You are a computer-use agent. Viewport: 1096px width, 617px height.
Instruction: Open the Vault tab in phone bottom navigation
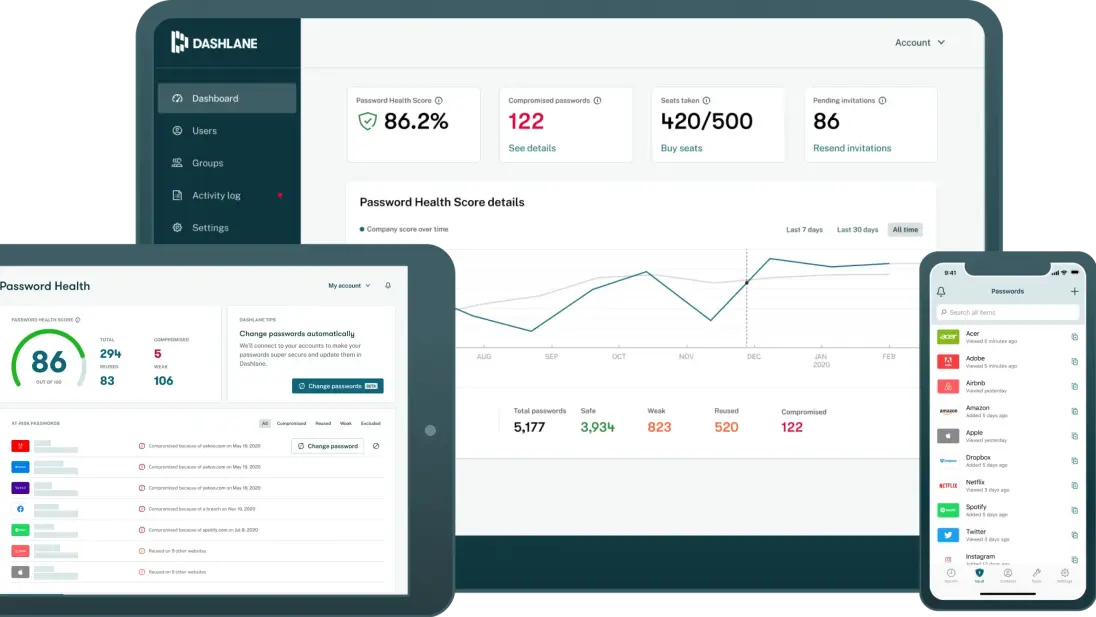[x=980, y=573]
